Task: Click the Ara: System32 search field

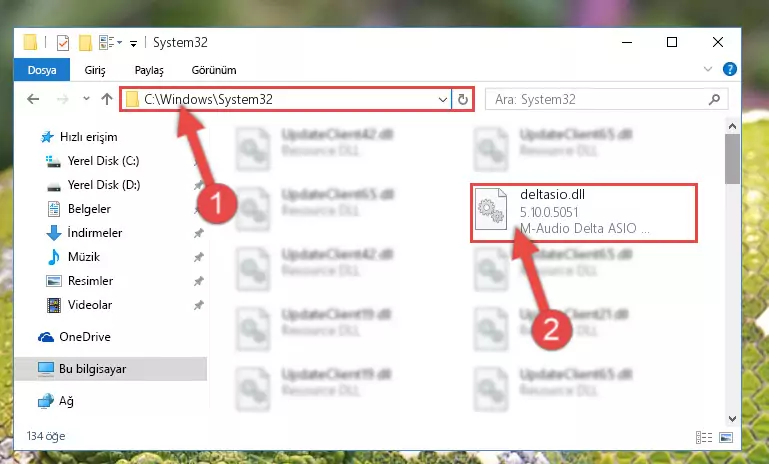Action: coord(598,100)
